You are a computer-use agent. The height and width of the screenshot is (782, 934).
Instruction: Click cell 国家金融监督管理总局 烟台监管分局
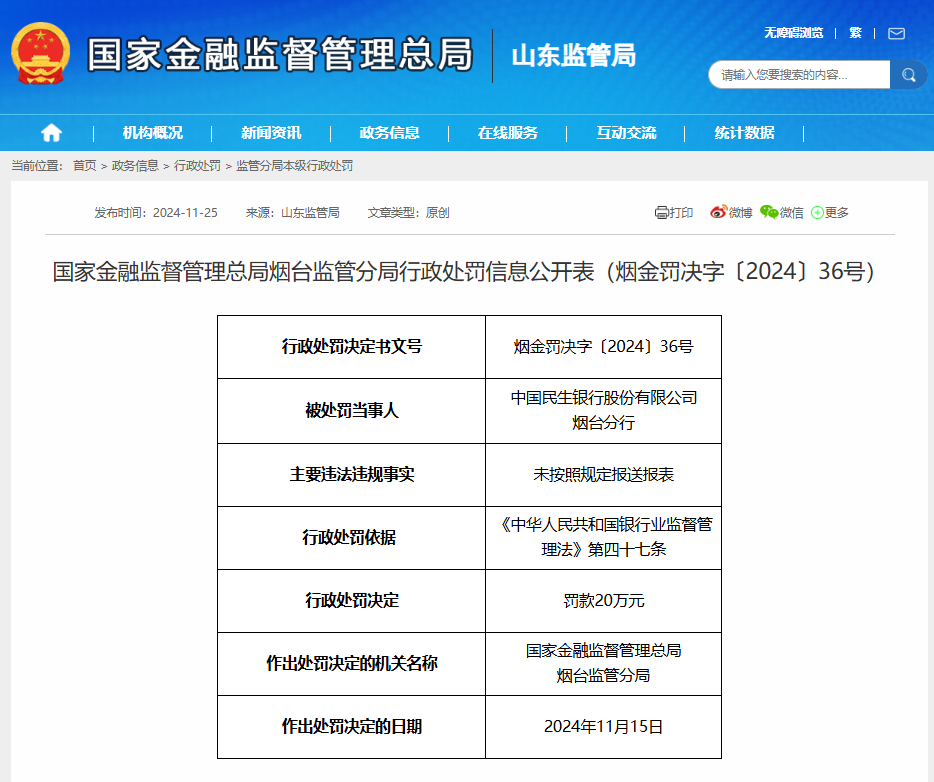point(603,663)
